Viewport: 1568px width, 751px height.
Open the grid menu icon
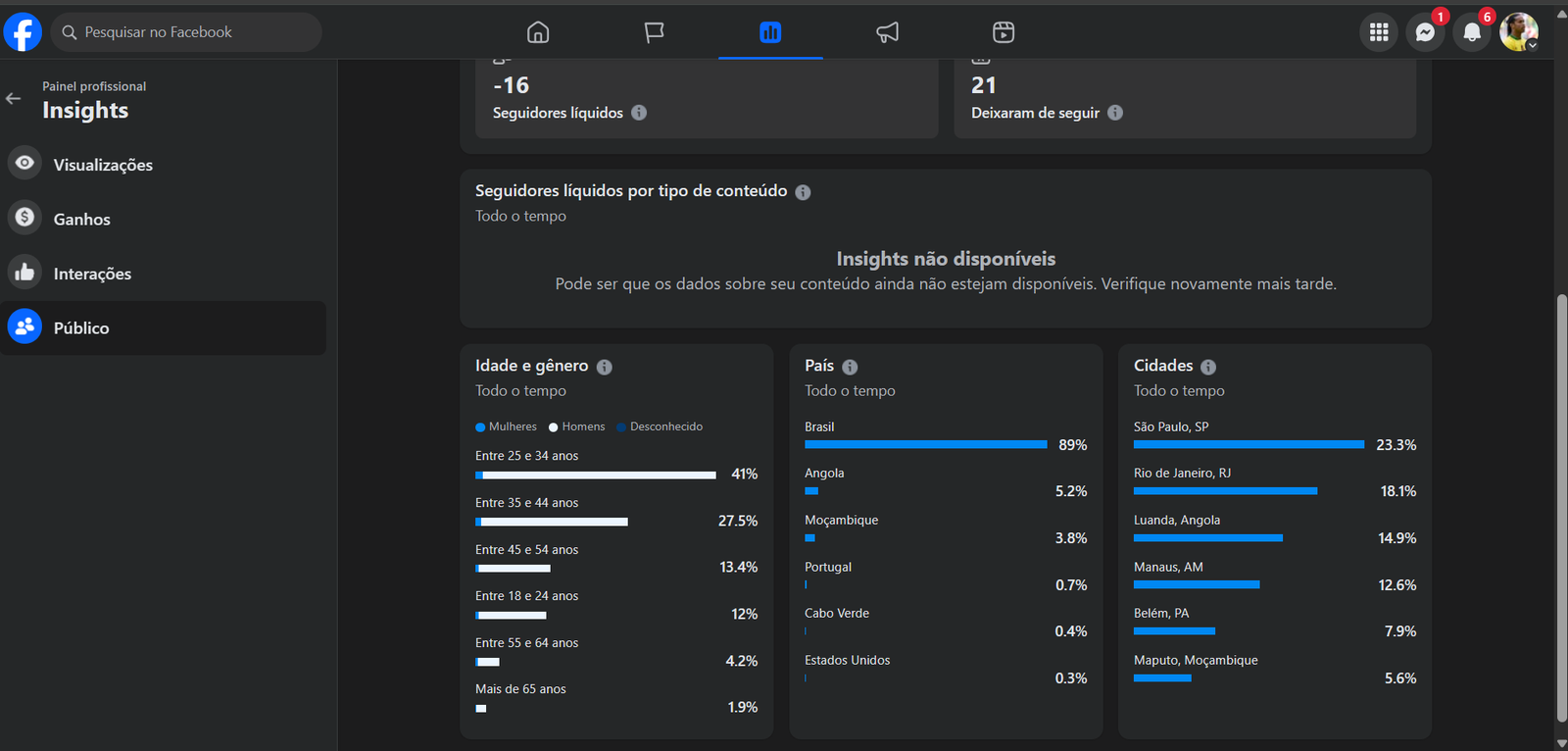[x=1379, y=32]
